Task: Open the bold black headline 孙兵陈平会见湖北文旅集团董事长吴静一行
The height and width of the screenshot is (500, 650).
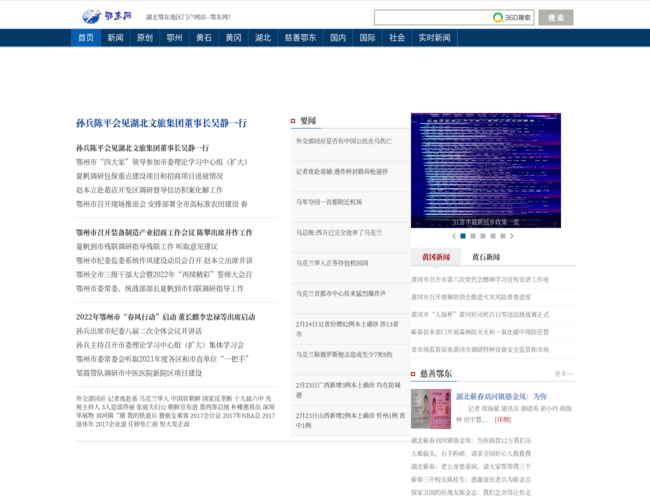Action: click(x=142, y=148)
